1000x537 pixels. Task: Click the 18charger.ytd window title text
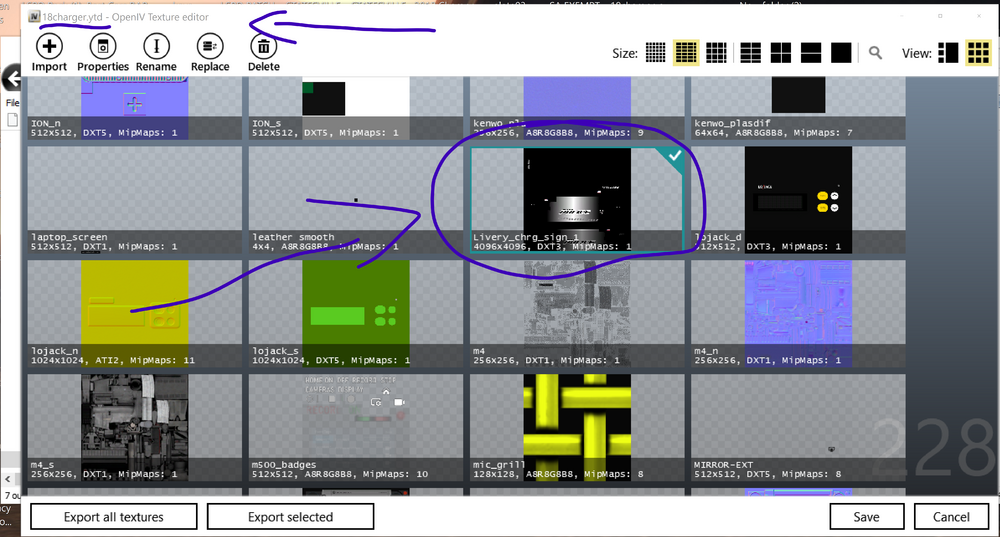pyautogui.click(x=72, y=17)
